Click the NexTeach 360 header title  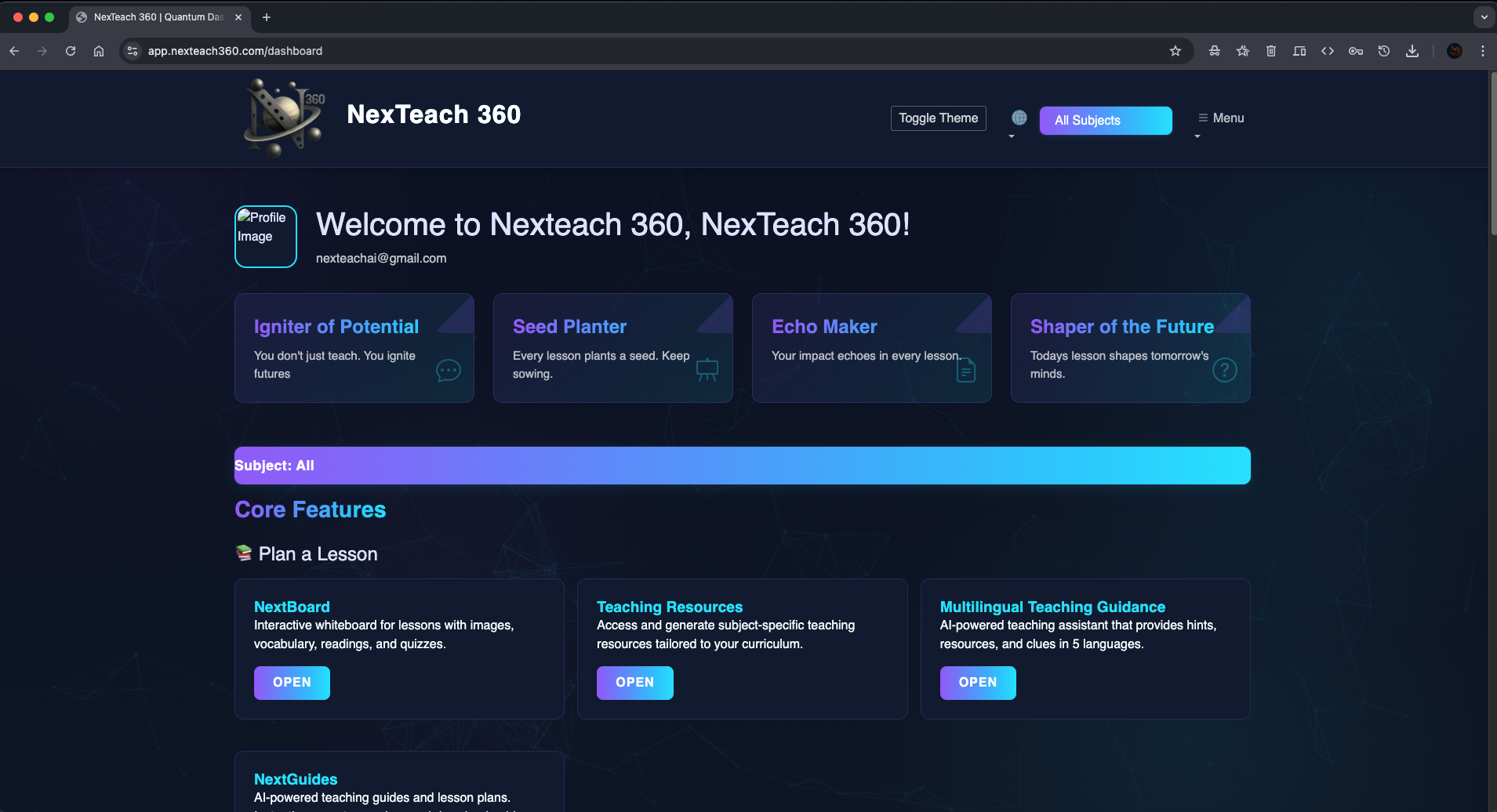pyautogui.click(x=434, y=114)
